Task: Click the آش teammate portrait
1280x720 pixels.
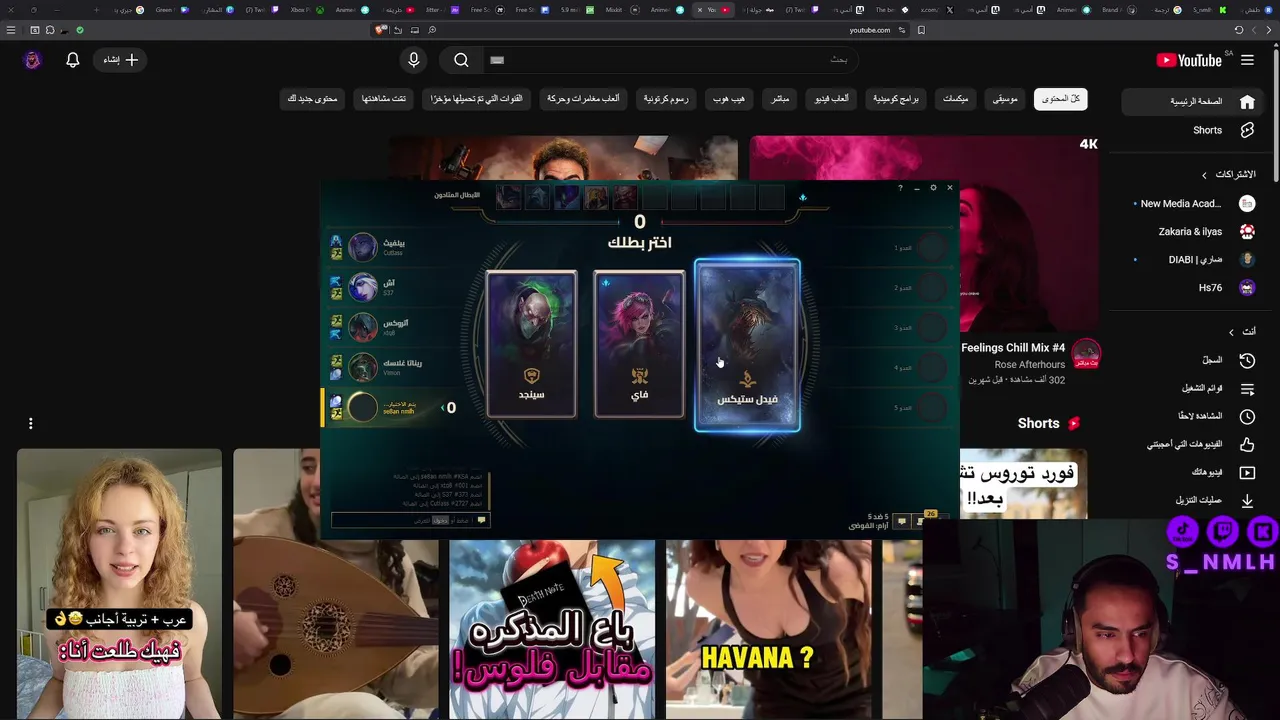Action: 363,287
